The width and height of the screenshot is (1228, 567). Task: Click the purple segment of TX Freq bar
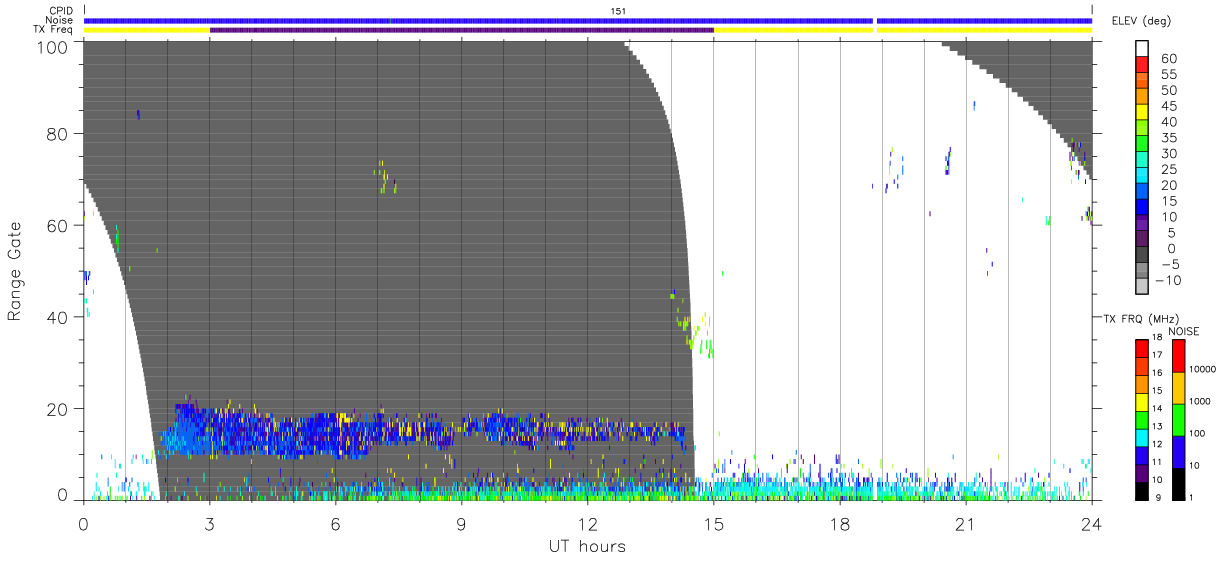[462, 30]
